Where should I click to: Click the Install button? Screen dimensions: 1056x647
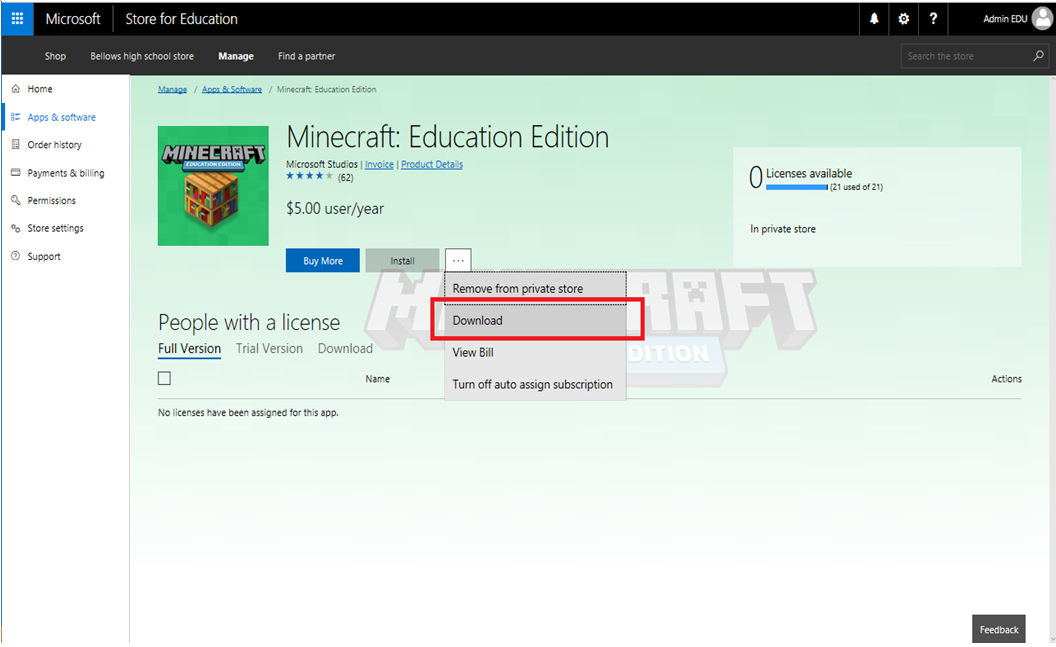[x=402, y=261]
